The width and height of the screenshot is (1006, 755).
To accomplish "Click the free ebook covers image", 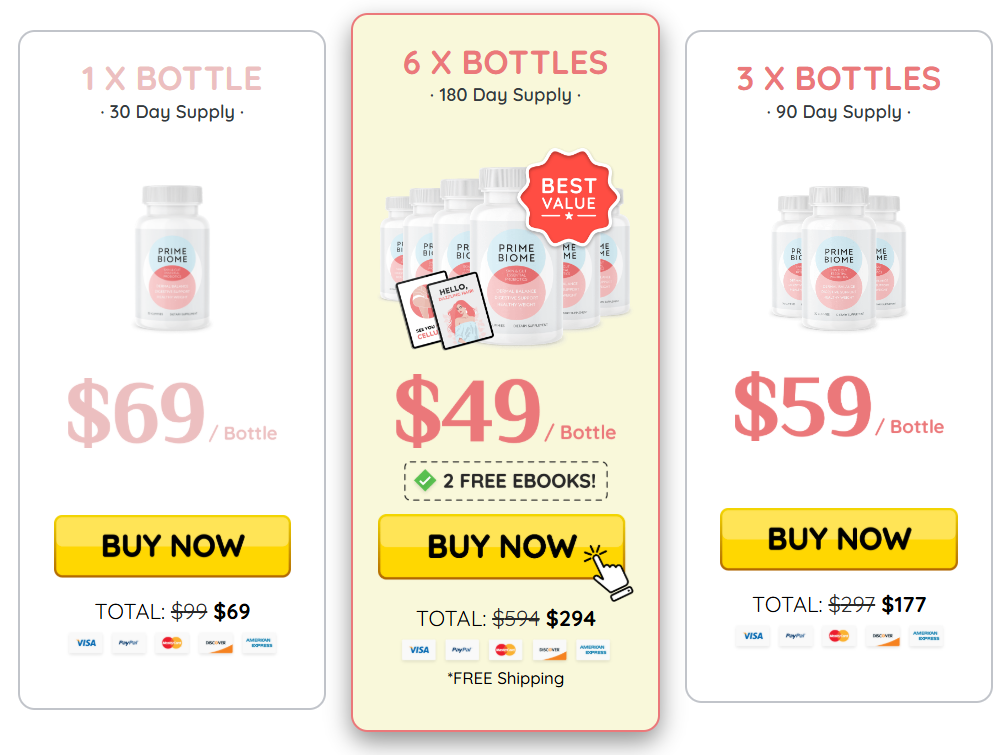I will (x=444, y=310).
